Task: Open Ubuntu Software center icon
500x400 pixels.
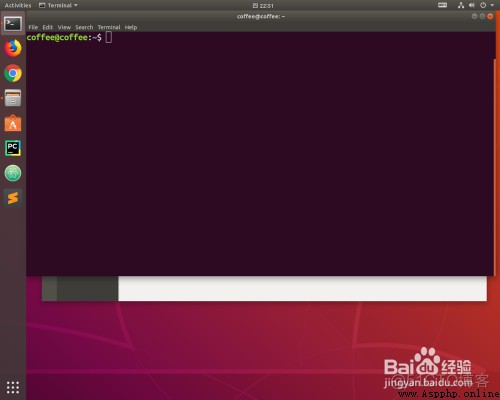Action: click(x=13, y=123)
